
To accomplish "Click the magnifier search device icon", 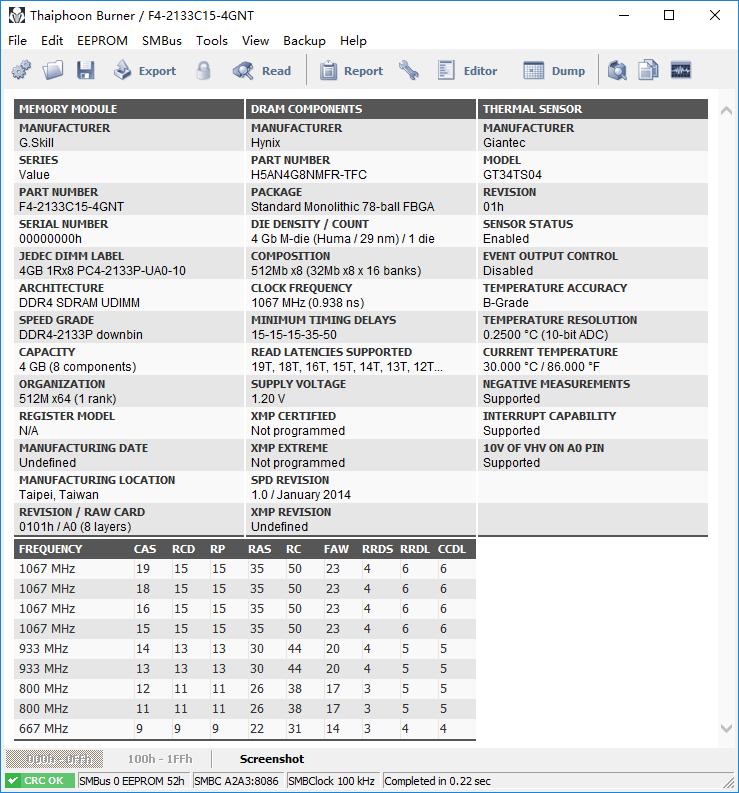I will click(617, 70).
